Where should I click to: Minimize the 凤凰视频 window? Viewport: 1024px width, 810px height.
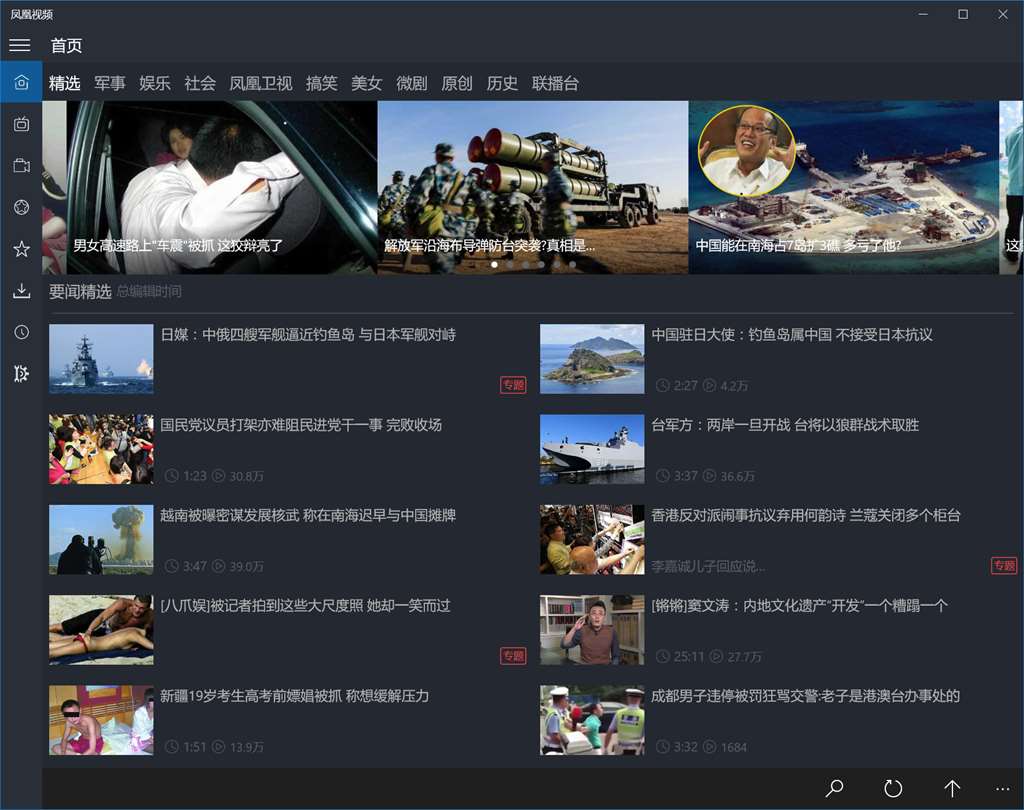(x=923, y=14)
